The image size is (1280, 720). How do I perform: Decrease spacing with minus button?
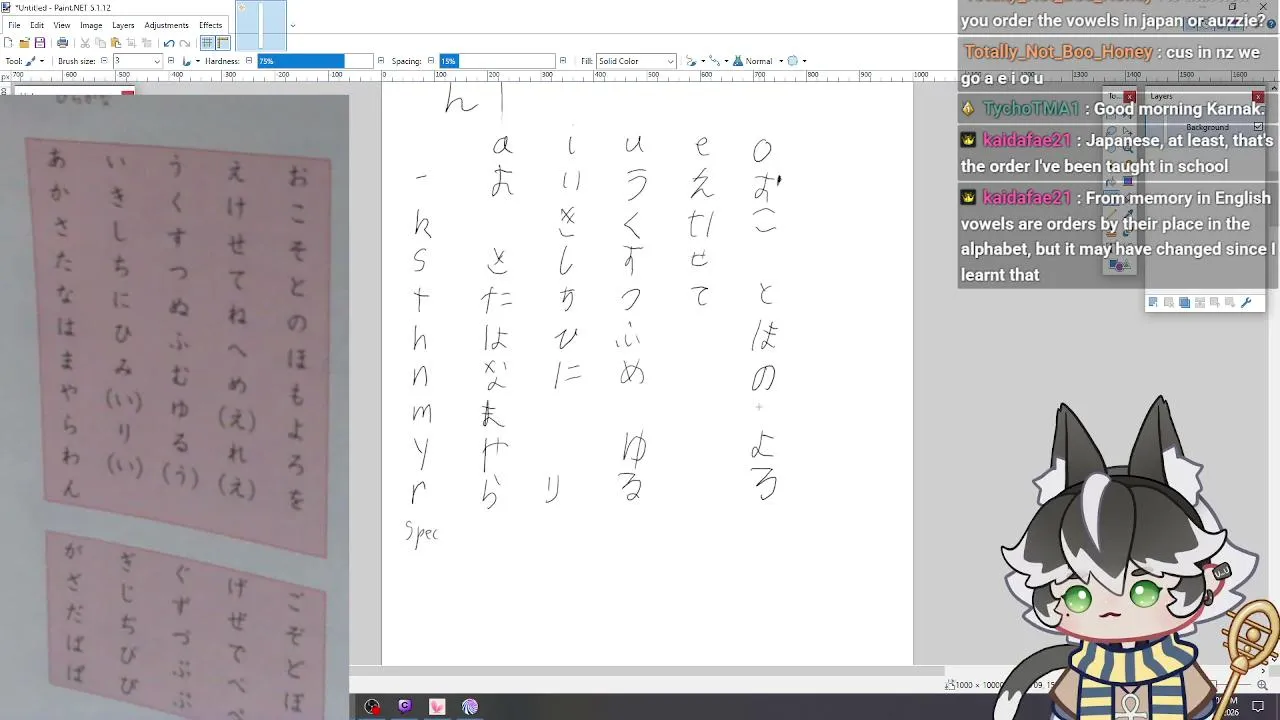tap(431, 61)
